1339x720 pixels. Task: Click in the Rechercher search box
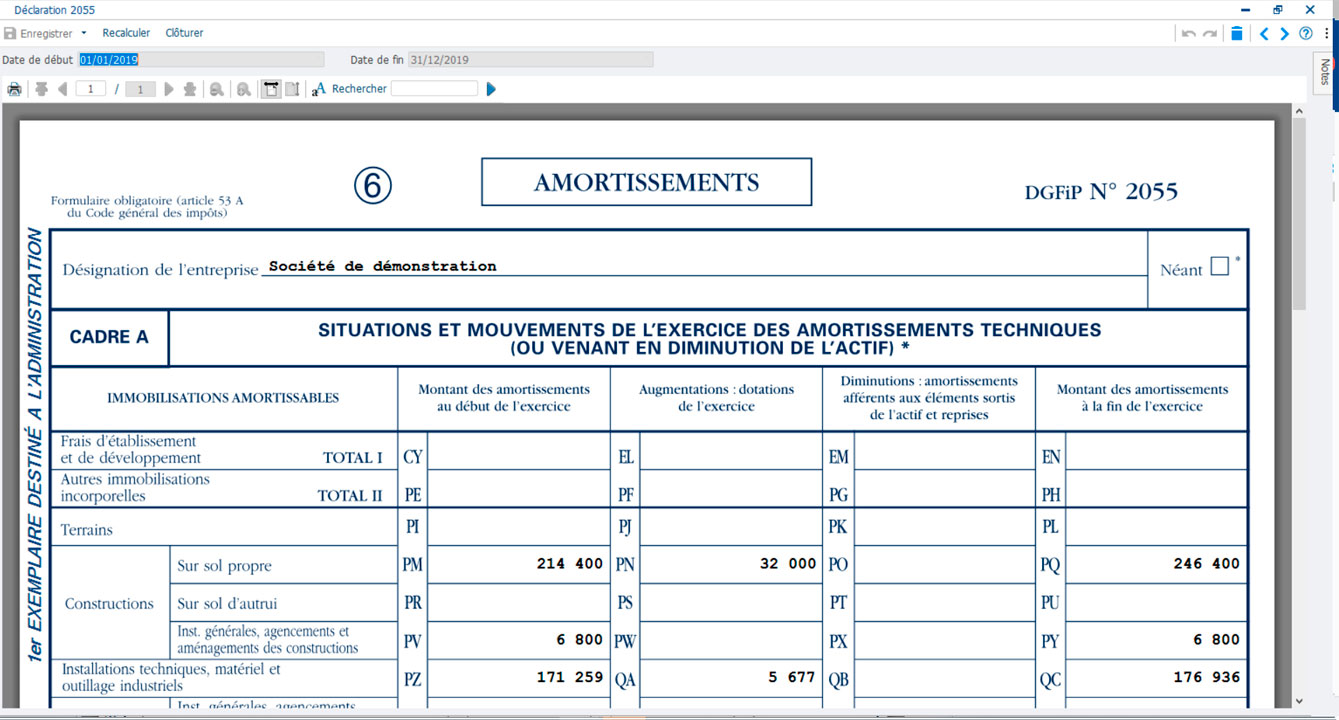point(434,89)
